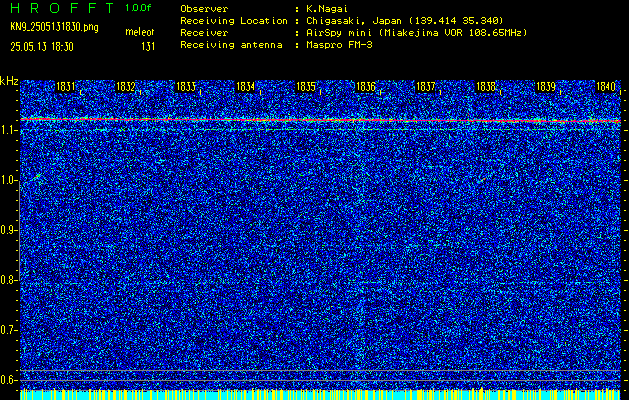629x400 pixels.
Task: Click the Observer name K.Nagai
Action: coord(325,9)
